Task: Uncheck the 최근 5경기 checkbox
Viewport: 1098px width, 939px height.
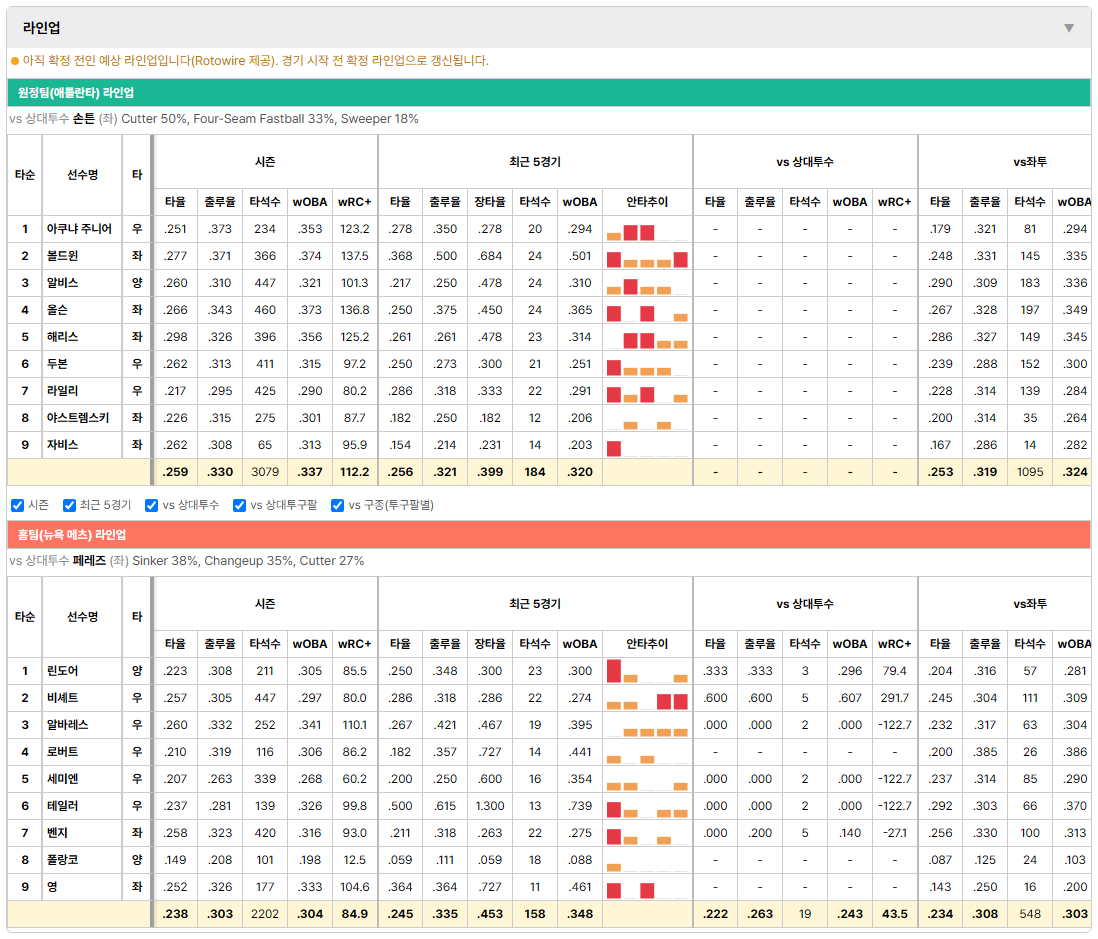Action: click(x=69, y=506)
